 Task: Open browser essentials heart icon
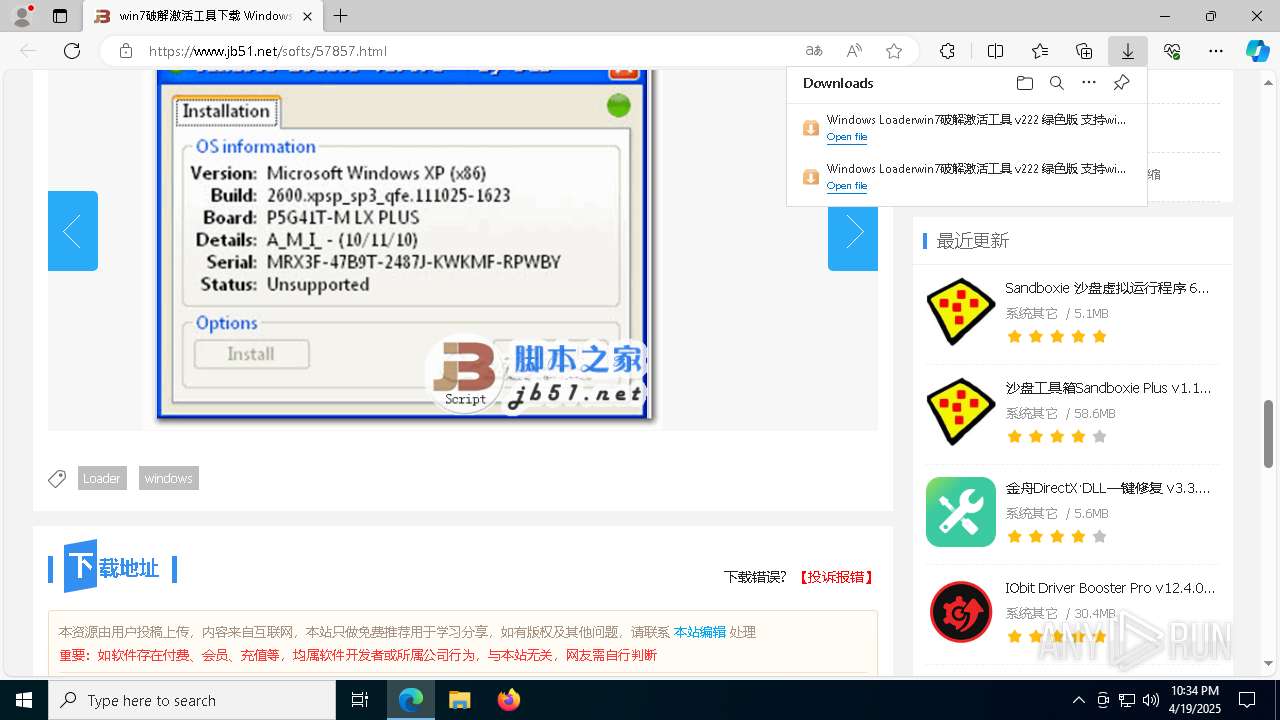1172,51
